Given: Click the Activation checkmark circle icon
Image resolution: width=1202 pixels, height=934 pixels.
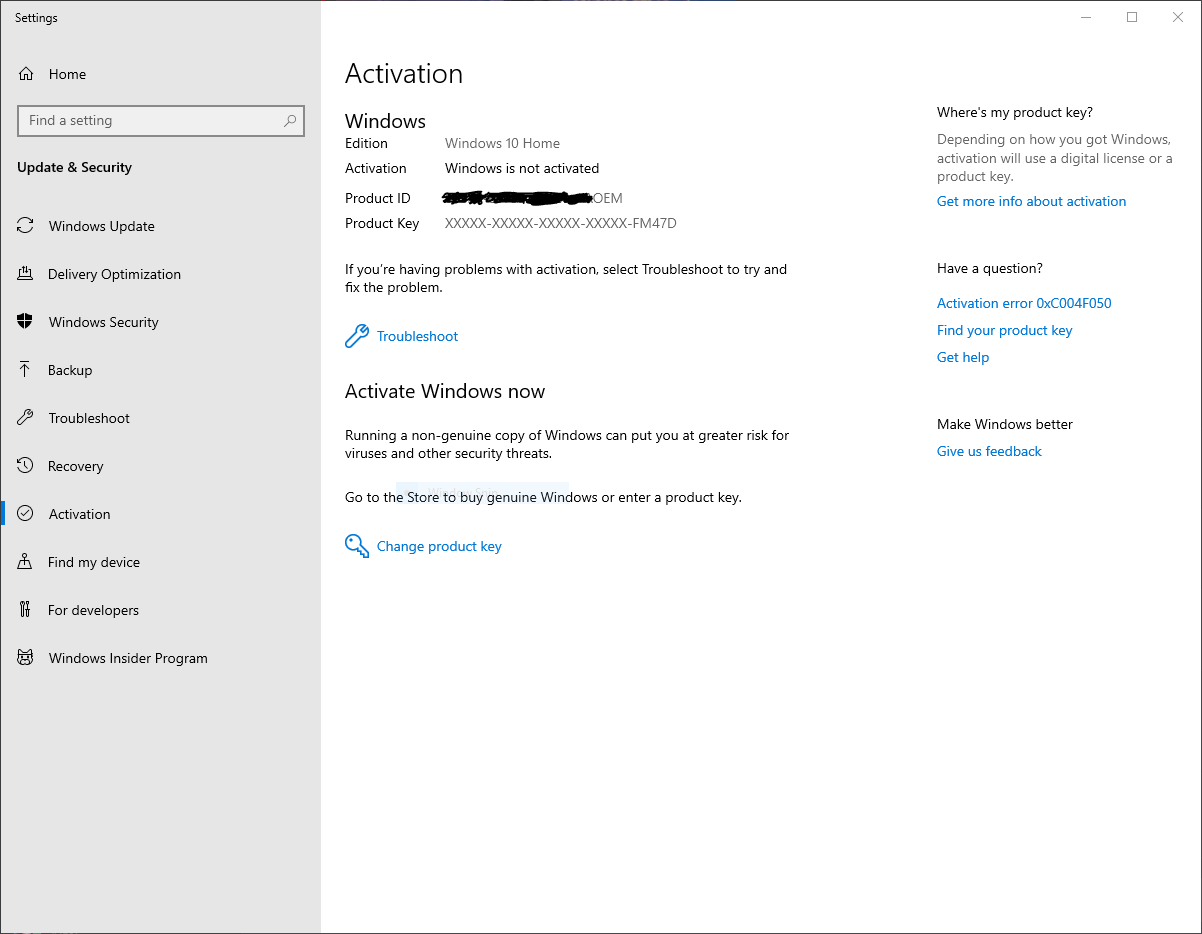Looking at the screenshot, I should tap(26, 514).
